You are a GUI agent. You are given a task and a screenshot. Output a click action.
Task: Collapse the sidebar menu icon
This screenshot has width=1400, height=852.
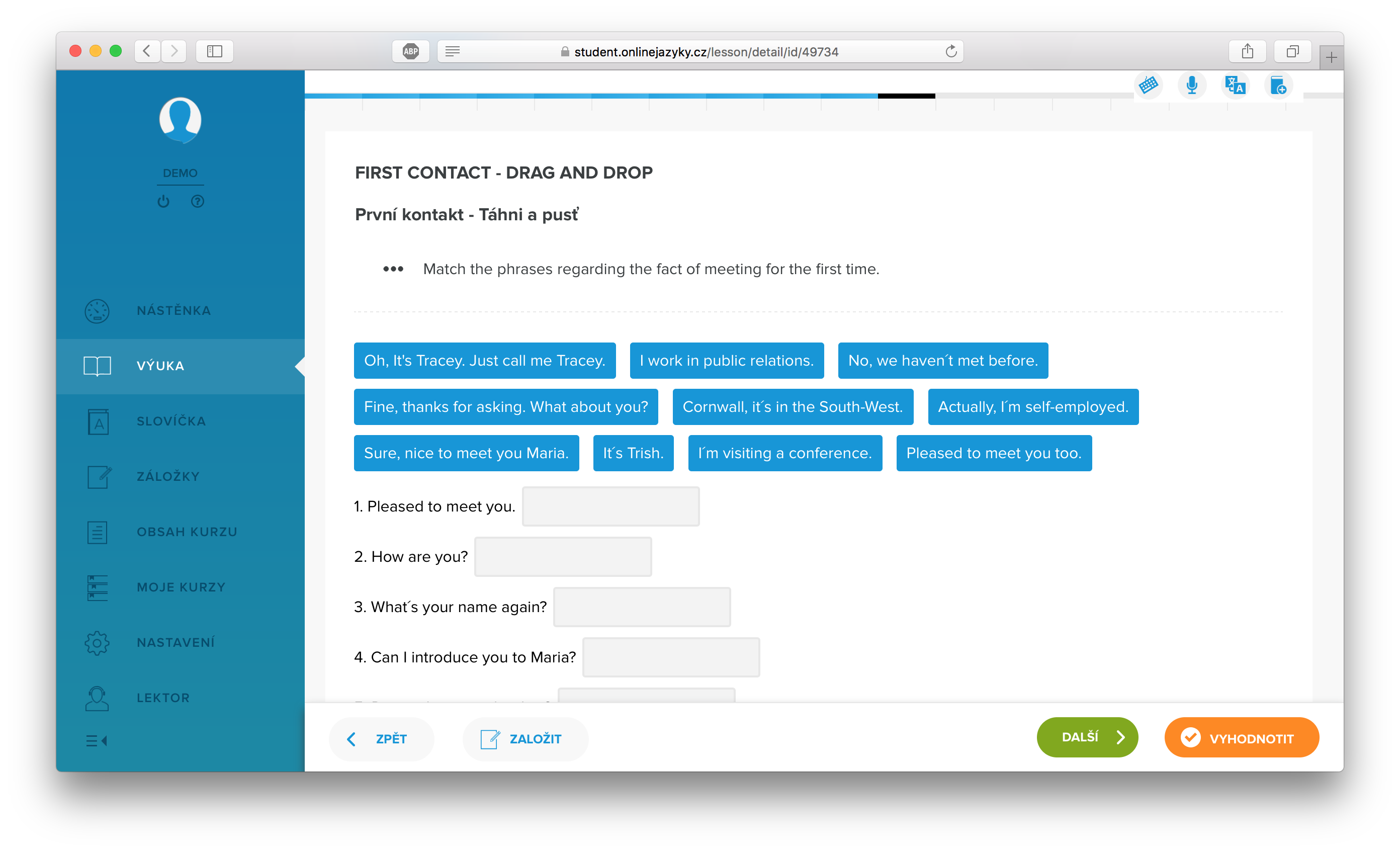coord(96,741)
